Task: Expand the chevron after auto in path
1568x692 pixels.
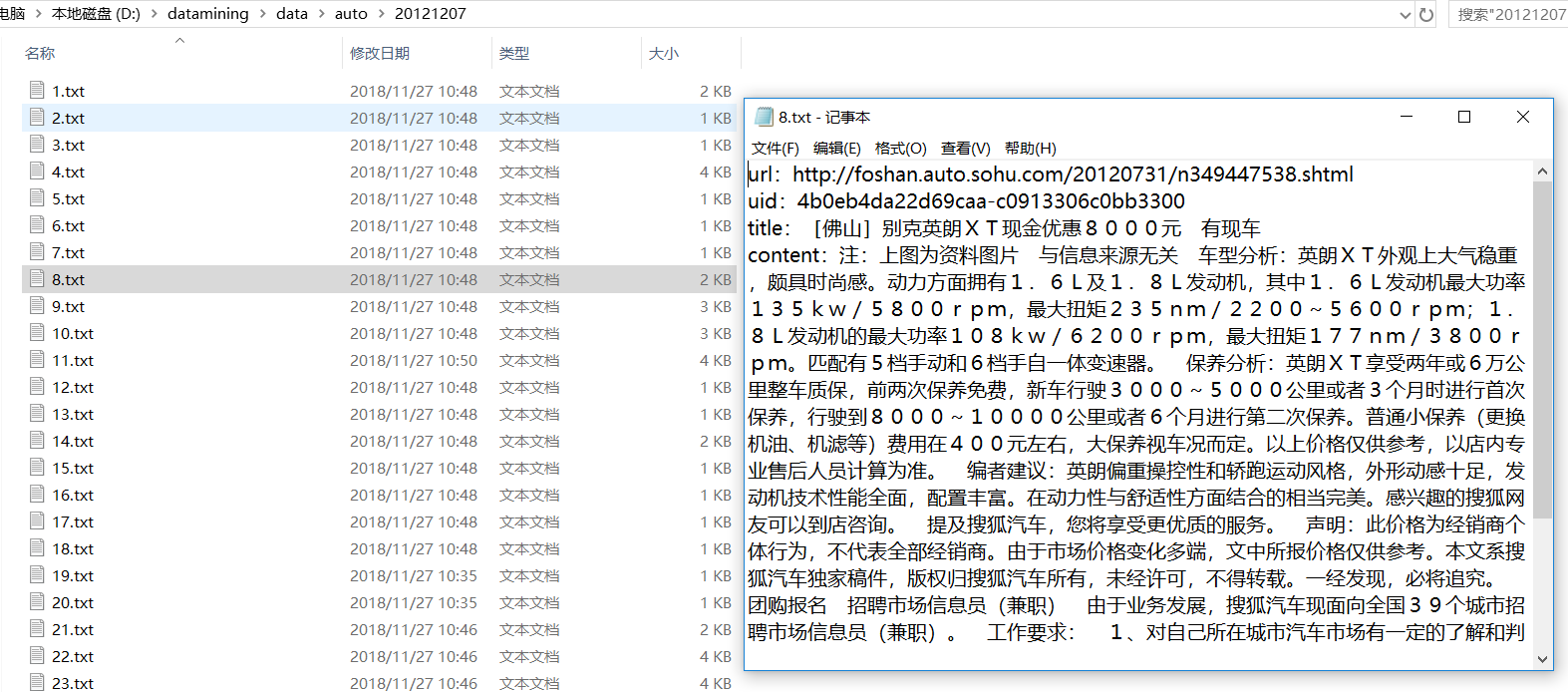Action: (381, 14)
